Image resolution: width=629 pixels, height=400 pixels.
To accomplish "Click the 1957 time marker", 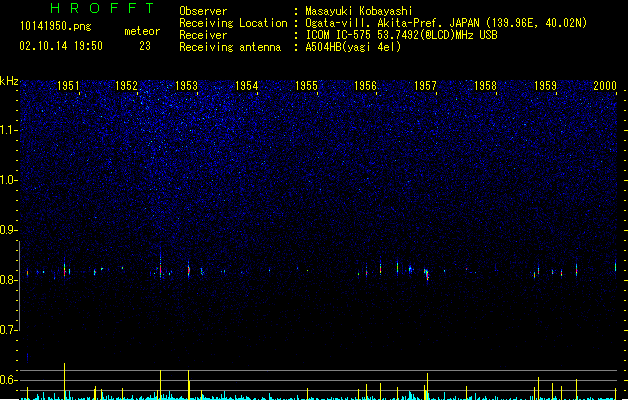I will pyautogui.click(x=425, y=85).
